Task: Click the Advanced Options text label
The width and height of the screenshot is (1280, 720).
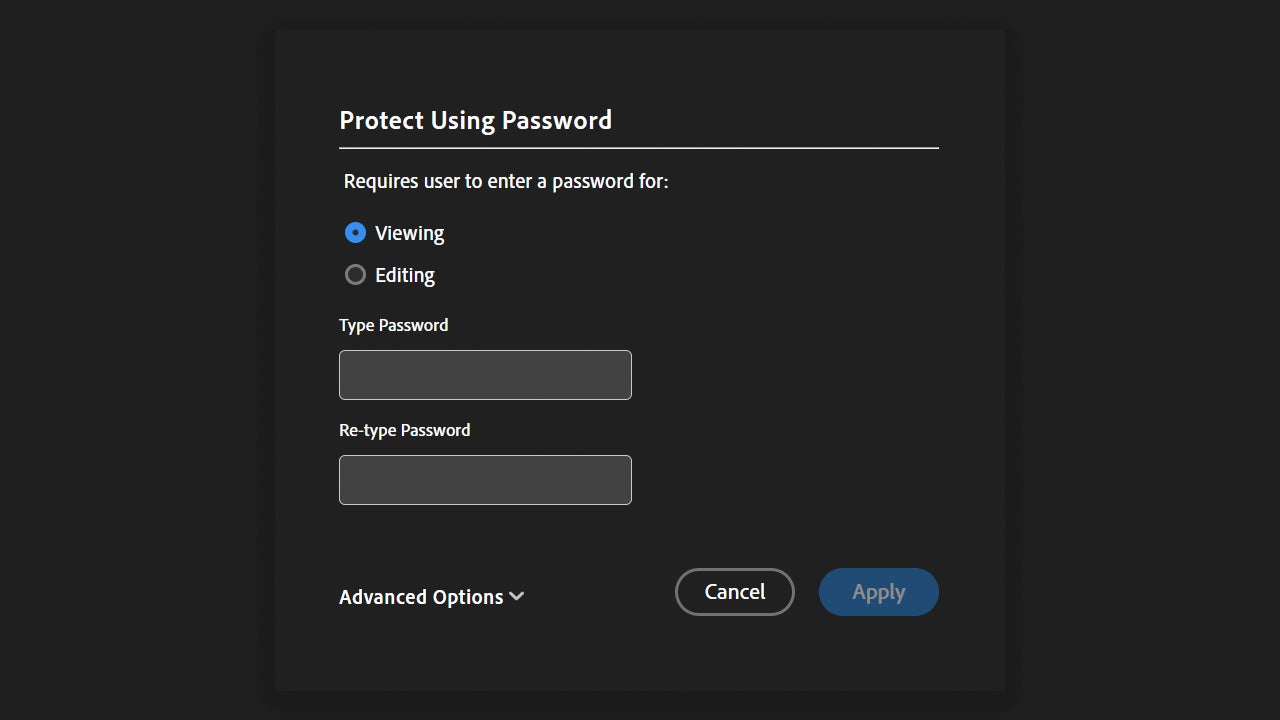Action: pyautogui.click(x=421, y=597)
